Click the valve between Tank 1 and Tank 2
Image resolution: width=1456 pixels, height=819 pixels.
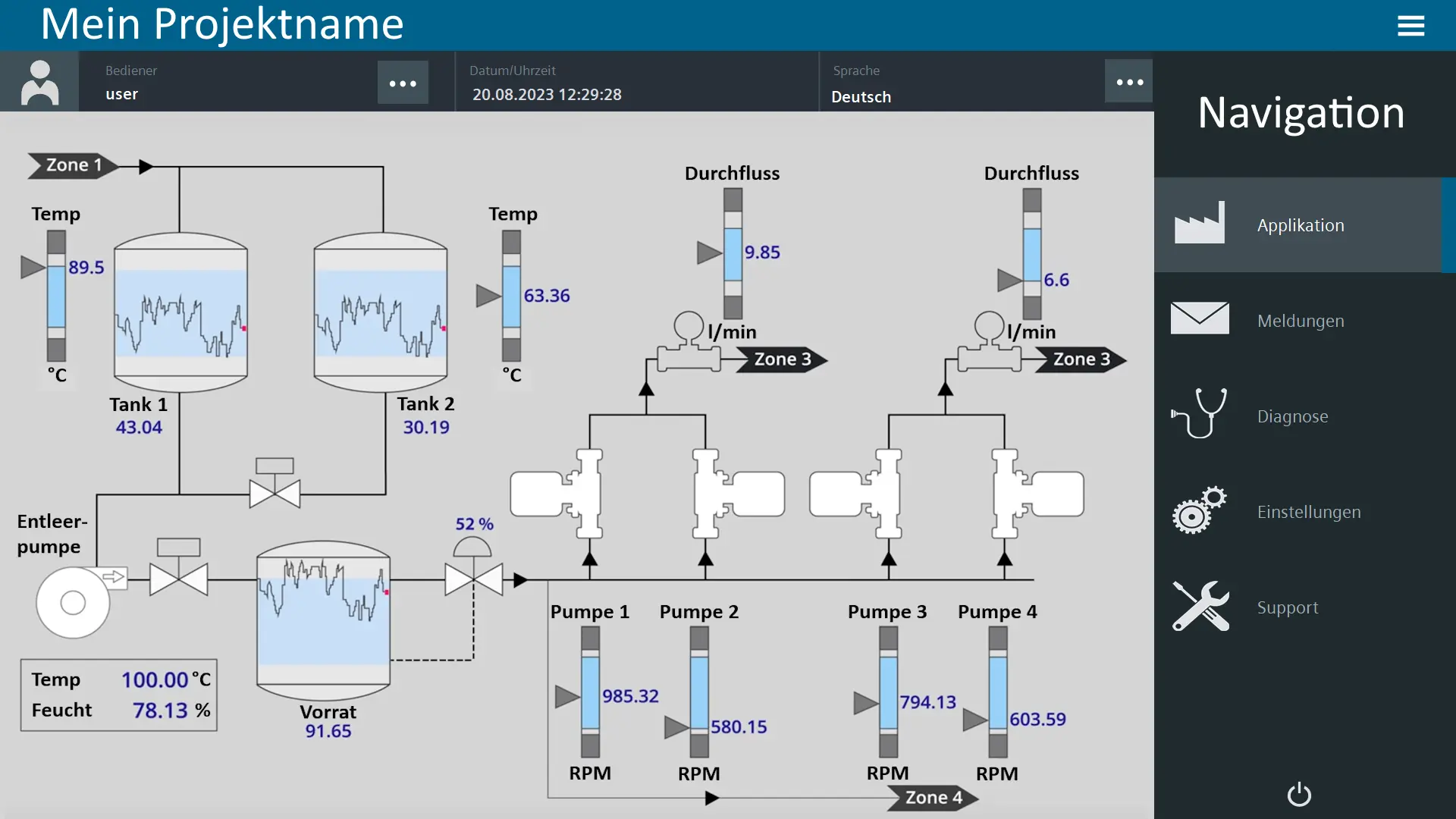[x=275, y=484]
